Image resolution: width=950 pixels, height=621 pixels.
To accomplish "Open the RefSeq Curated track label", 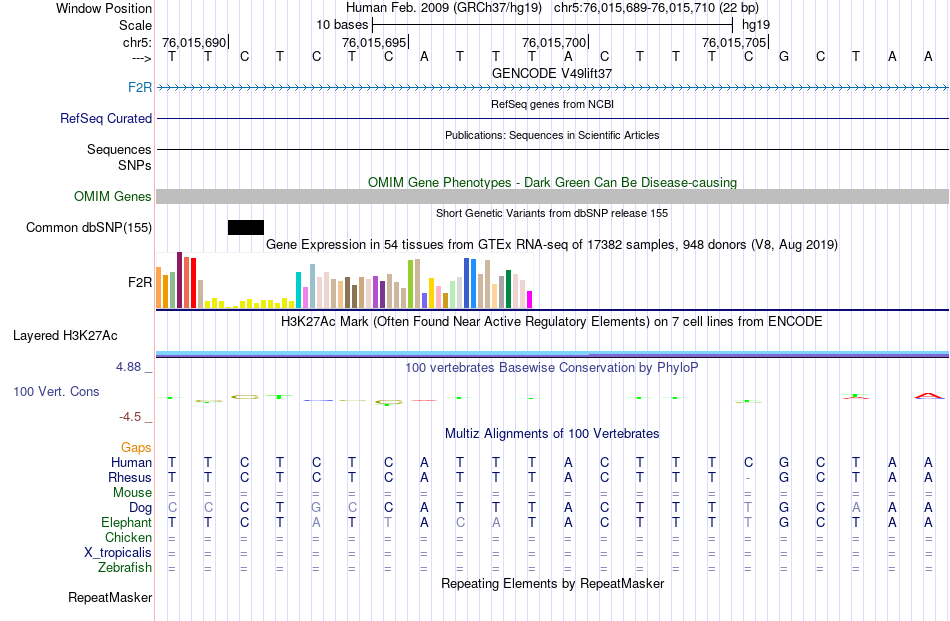I will coord(106,118).
